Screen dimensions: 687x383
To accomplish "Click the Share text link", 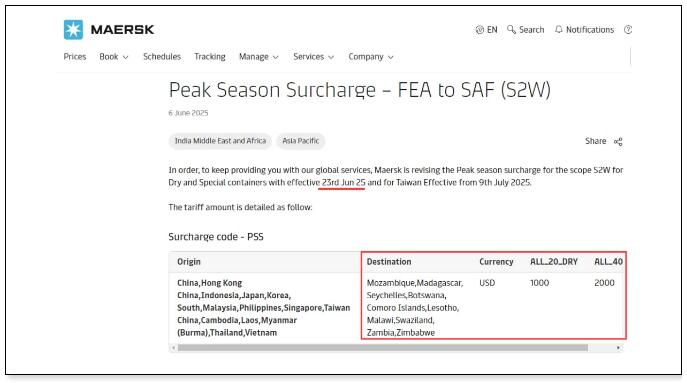I will coord(595,141).
